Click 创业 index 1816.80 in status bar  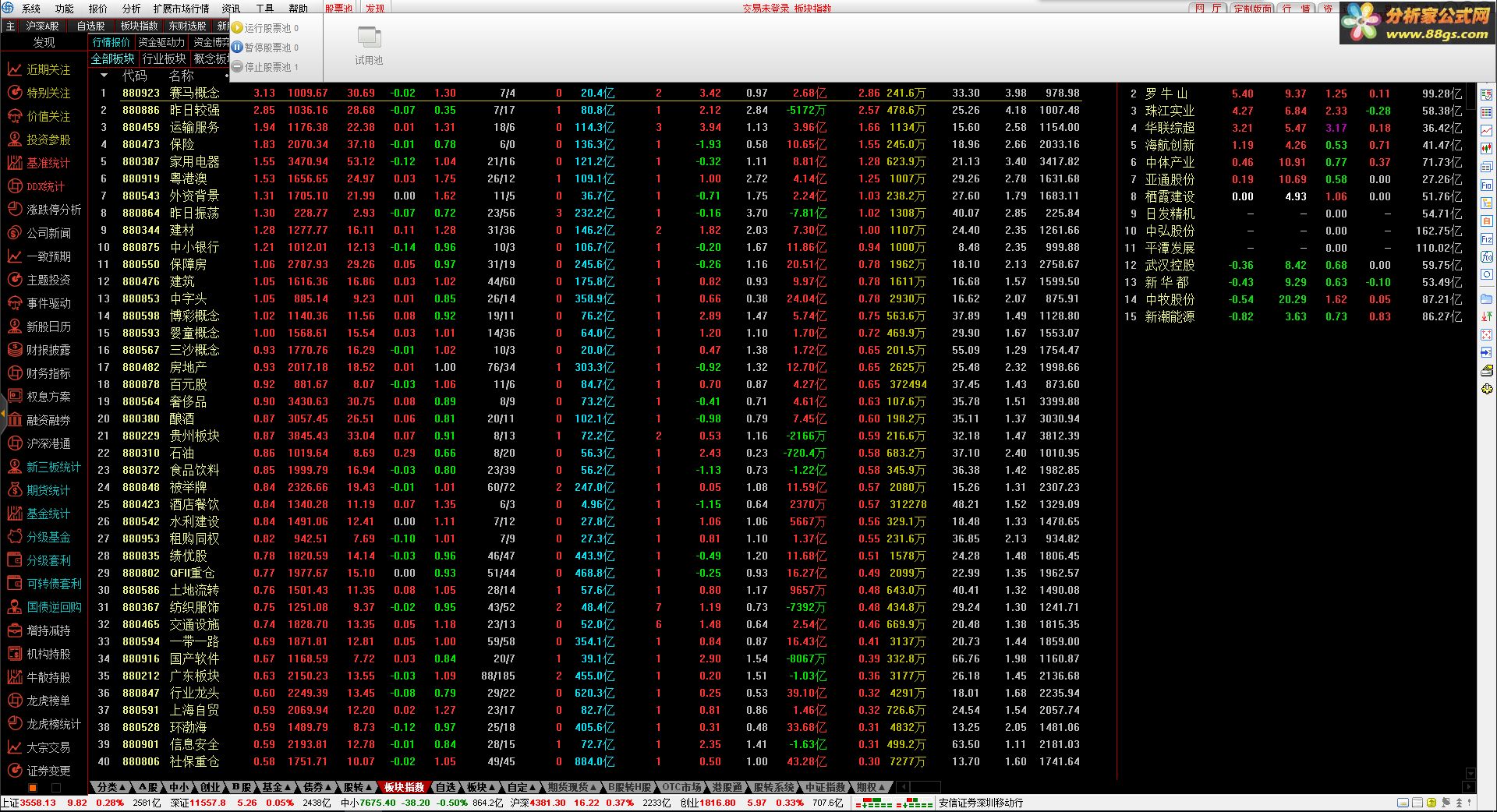point(708,803)
